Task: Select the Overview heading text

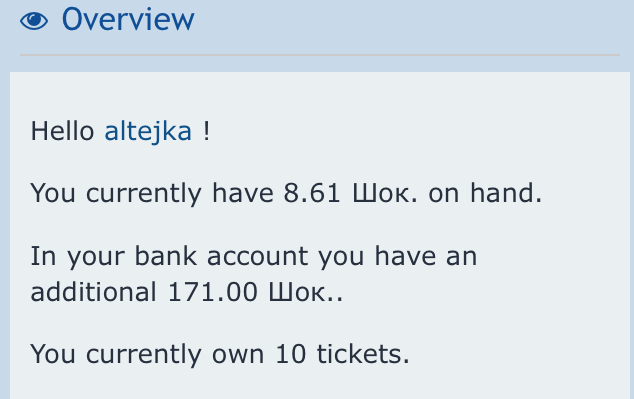Action: pyautogui.click(x=128, y=19)
